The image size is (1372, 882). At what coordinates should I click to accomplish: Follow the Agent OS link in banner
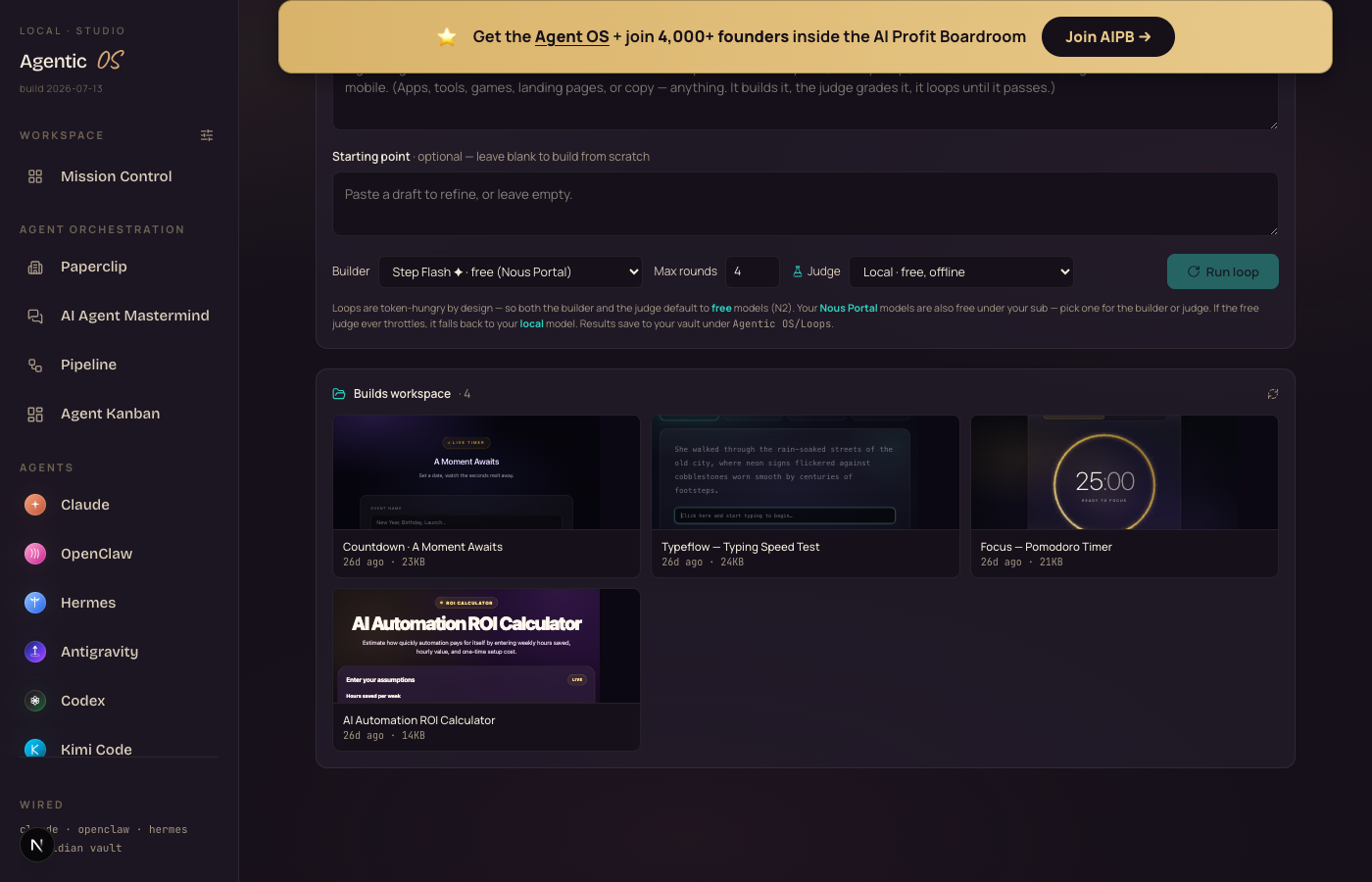coord(572,36)
